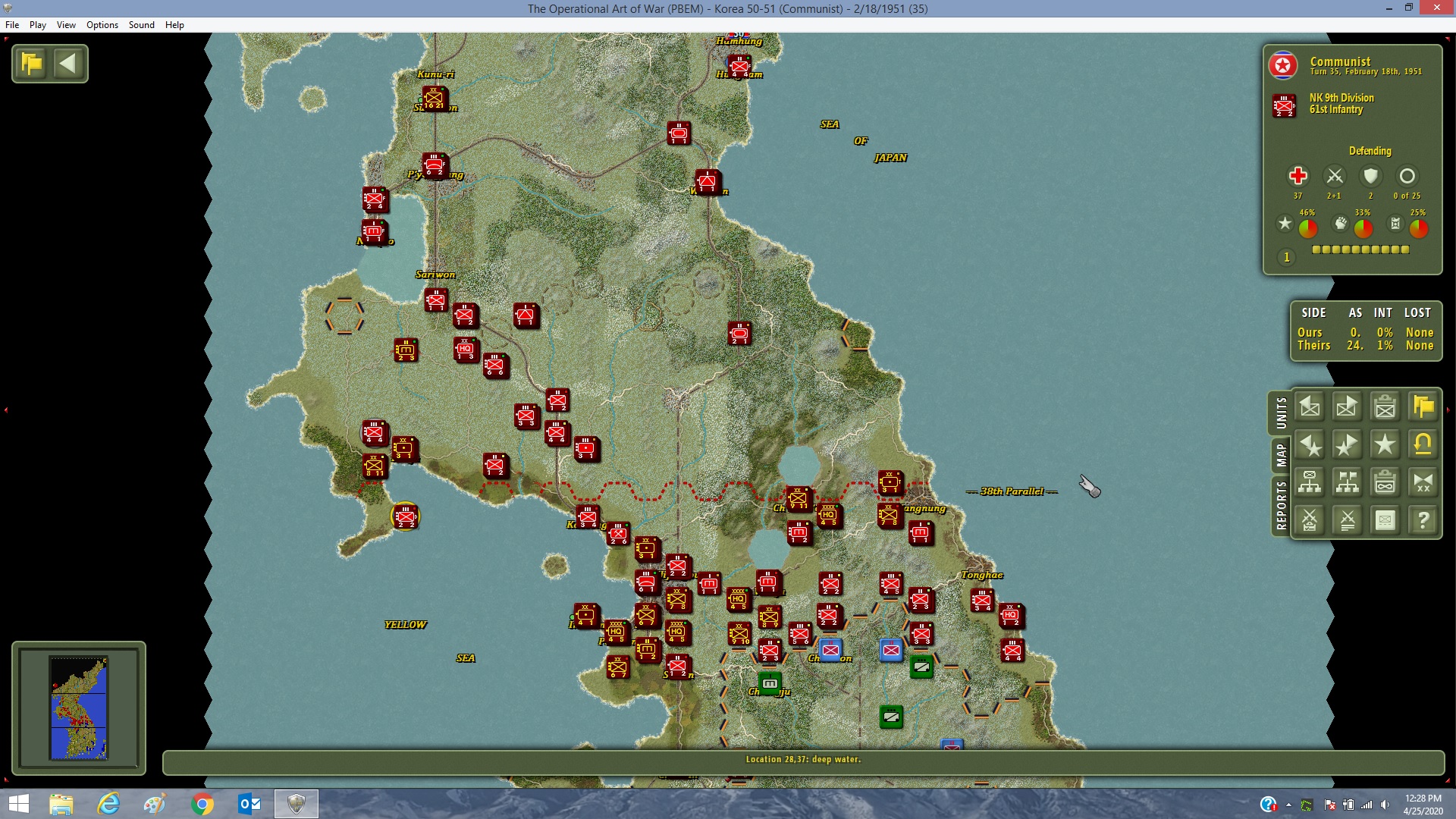This screenshot has width=1456, height=819.
Task: Select the highlighted unit counter on the southwest peninsula
Action: 405,517
